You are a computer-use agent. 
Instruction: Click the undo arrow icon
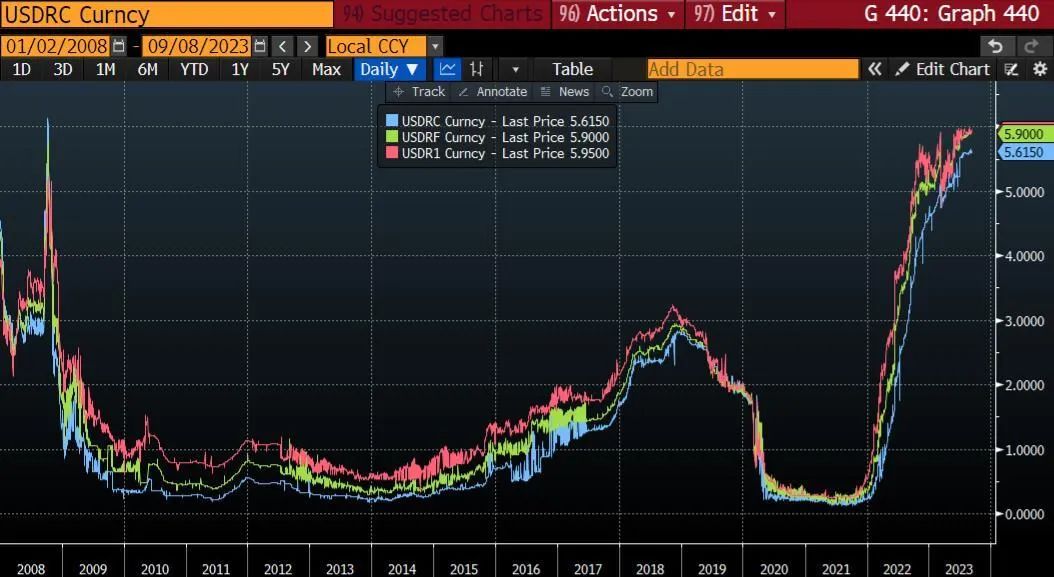tap(994, 46)
